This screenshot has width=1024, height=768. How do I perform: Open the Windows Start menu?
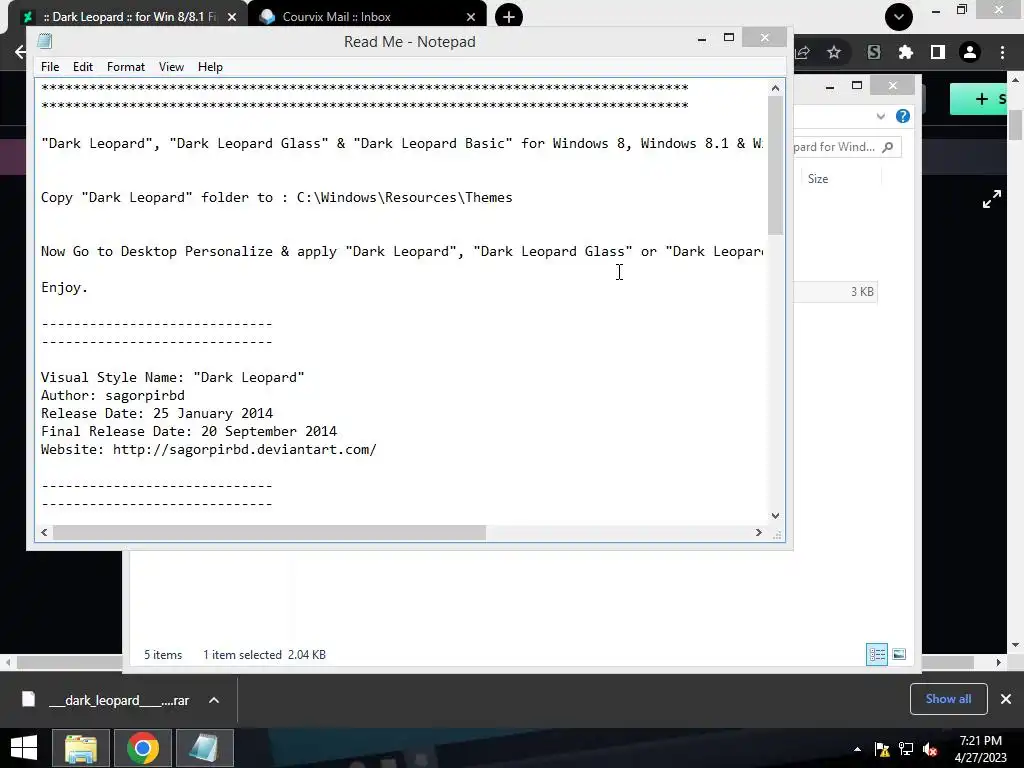(24, 748)
